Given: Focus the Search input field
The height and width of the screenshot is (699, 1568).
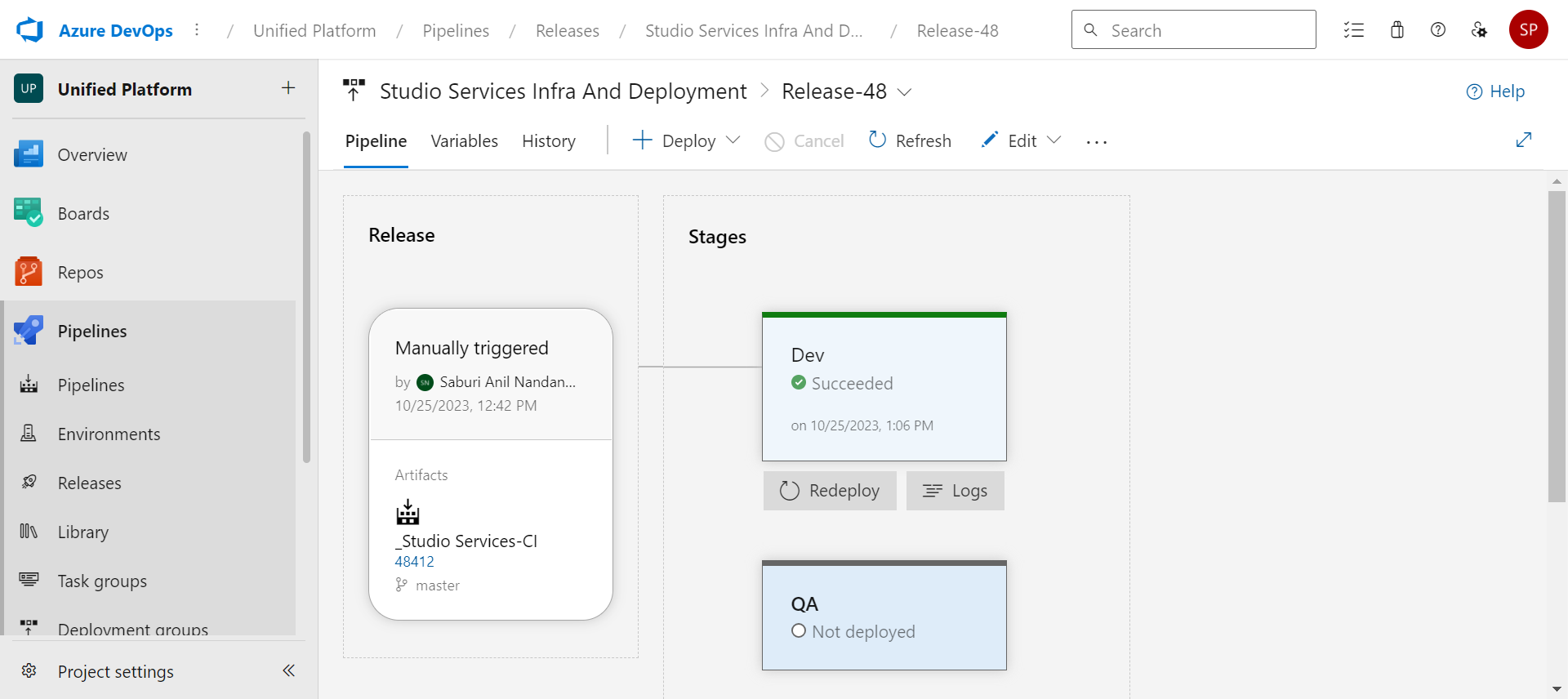Looking at the screenshot, I should (x=1194, y=30).
